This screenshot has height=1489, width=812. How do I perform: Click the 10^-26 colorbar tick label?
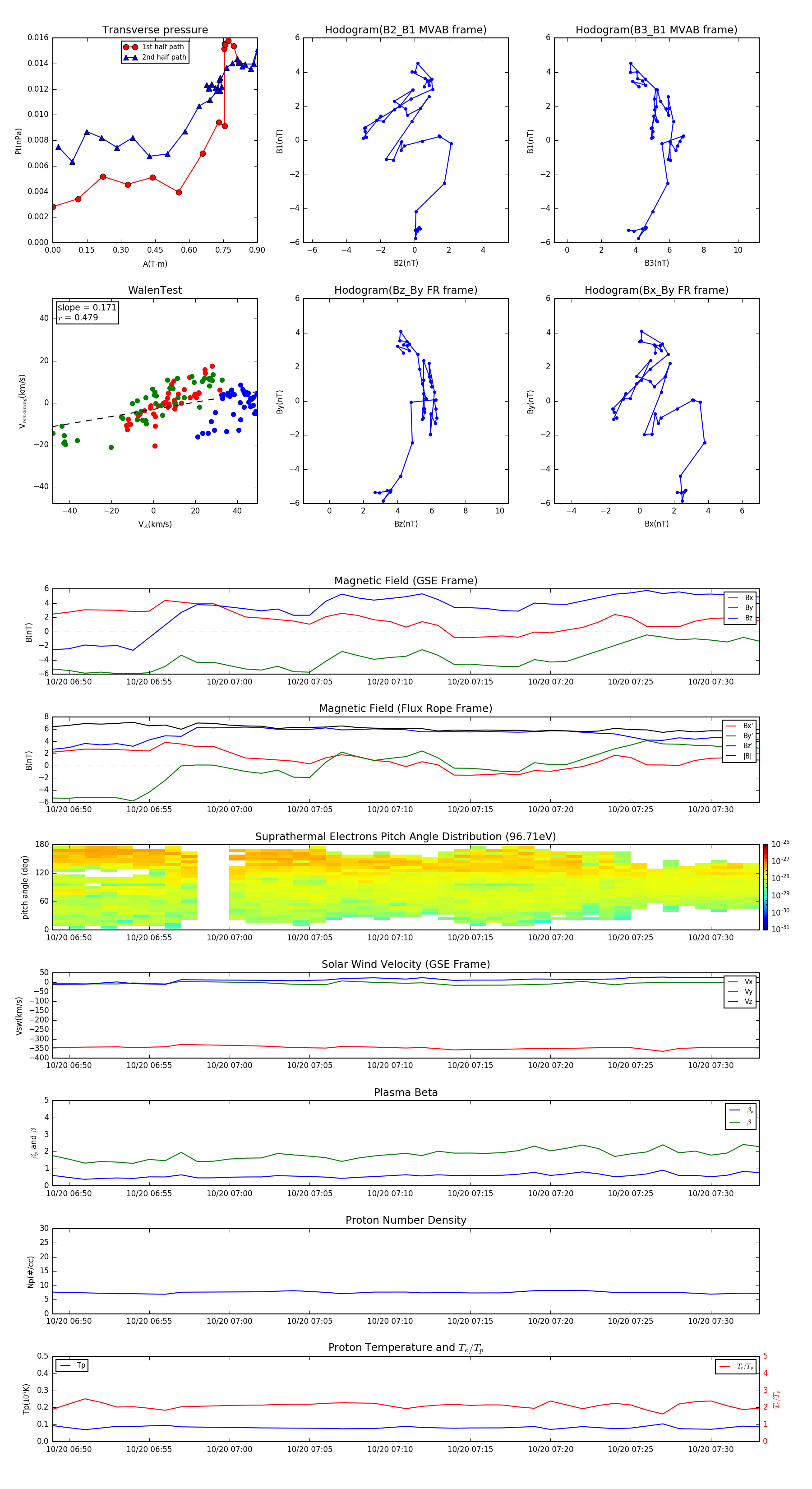pos(780,844)
